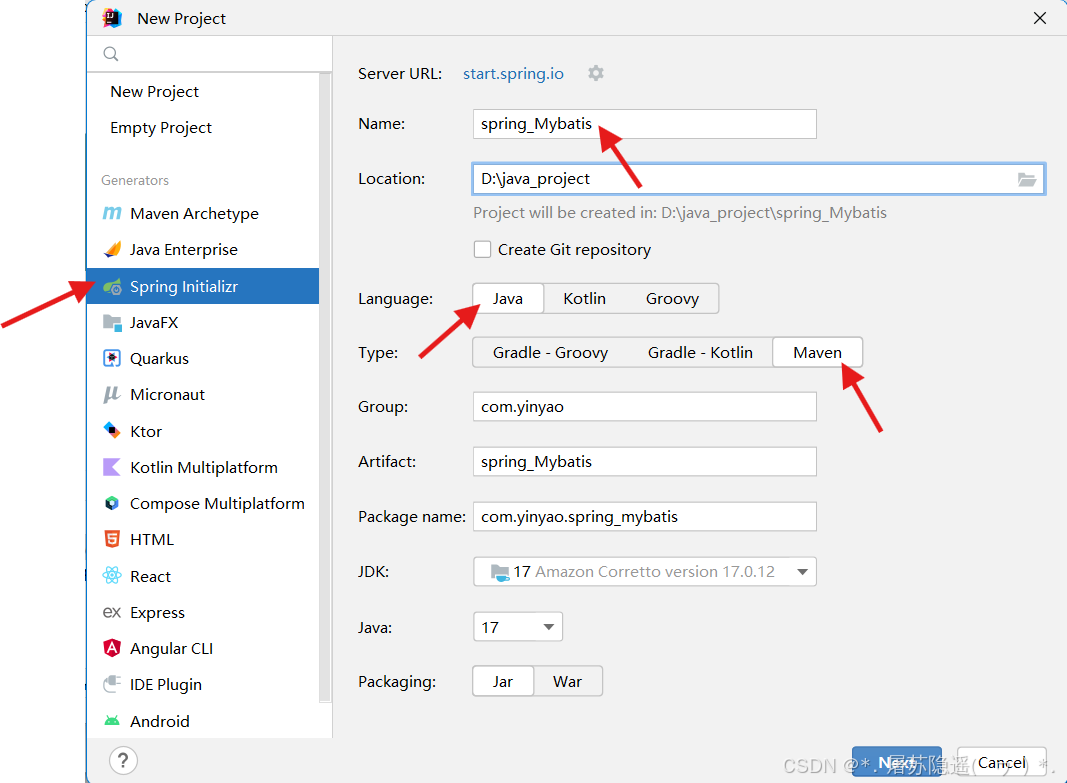This screenshot has width=1067, height=783.
Task: Click the Express ex icon
Action: [x=112, y=612]
